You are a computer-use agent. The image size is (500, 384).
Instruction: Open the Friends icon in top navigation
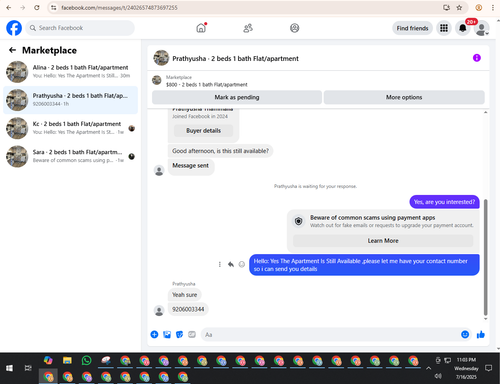pos(248,28)
